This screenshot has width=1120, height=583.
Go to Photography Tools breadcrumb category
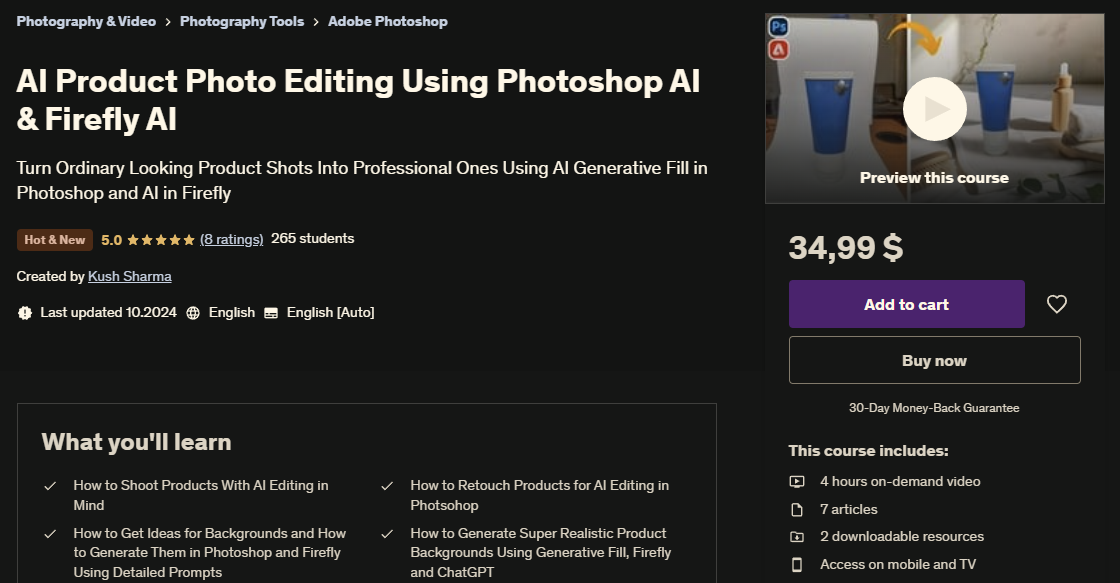242,21
